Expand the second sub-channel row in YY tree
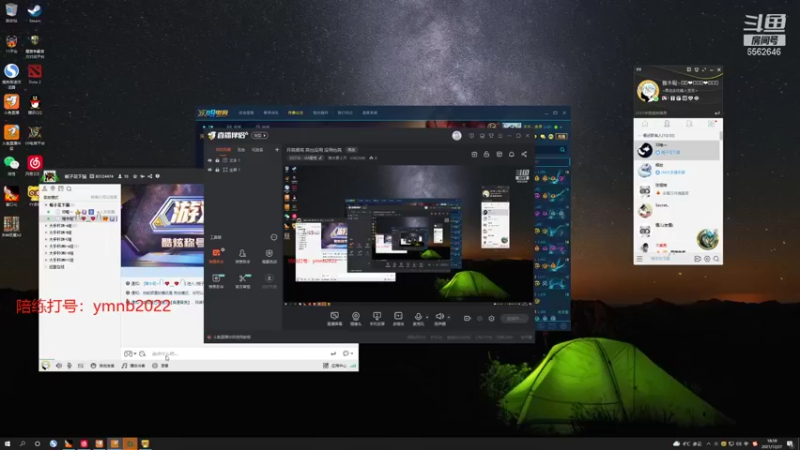 46,232
